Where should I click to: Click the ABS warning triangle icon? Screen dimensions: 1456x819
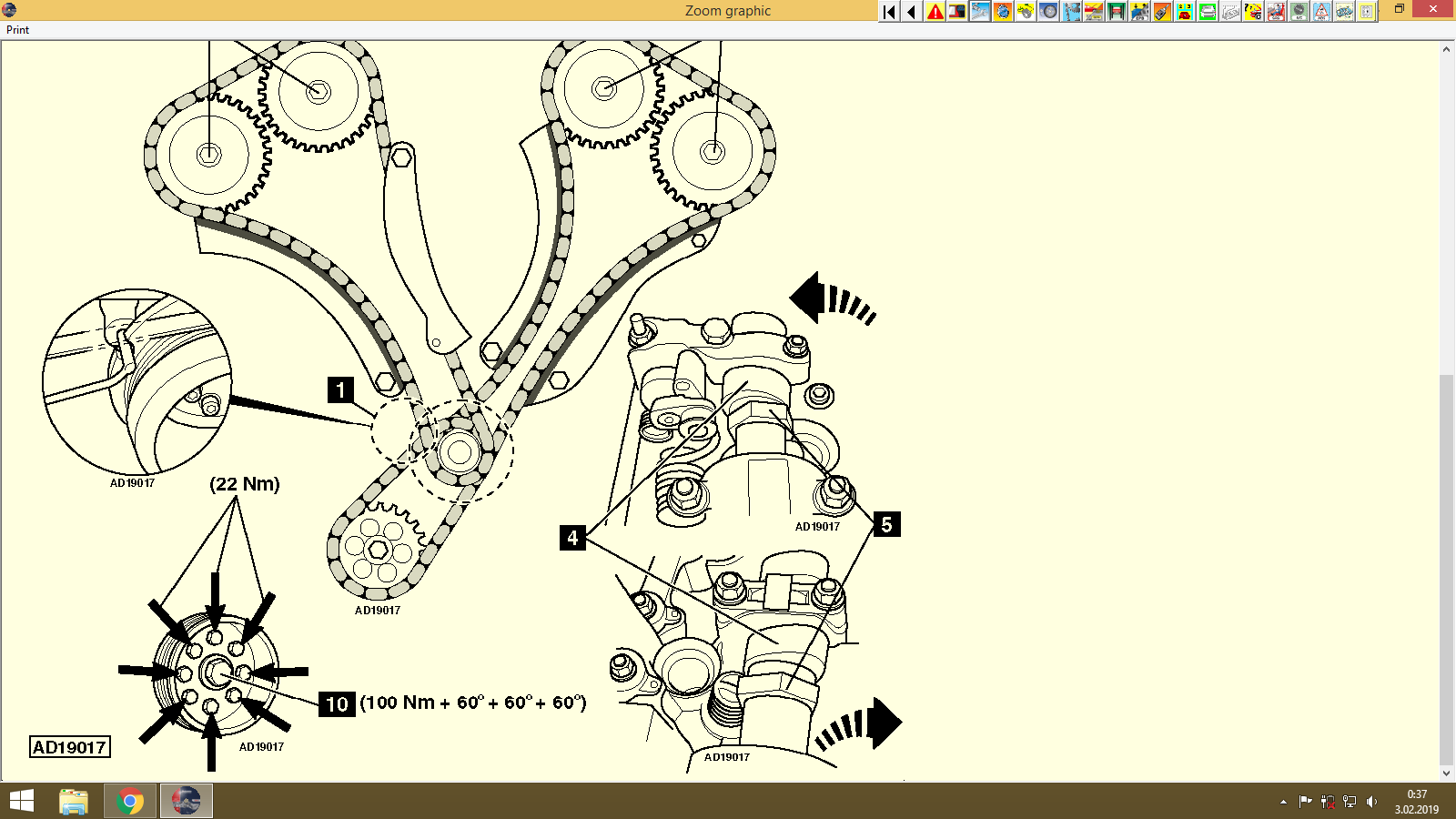(x=1323, y=13)
